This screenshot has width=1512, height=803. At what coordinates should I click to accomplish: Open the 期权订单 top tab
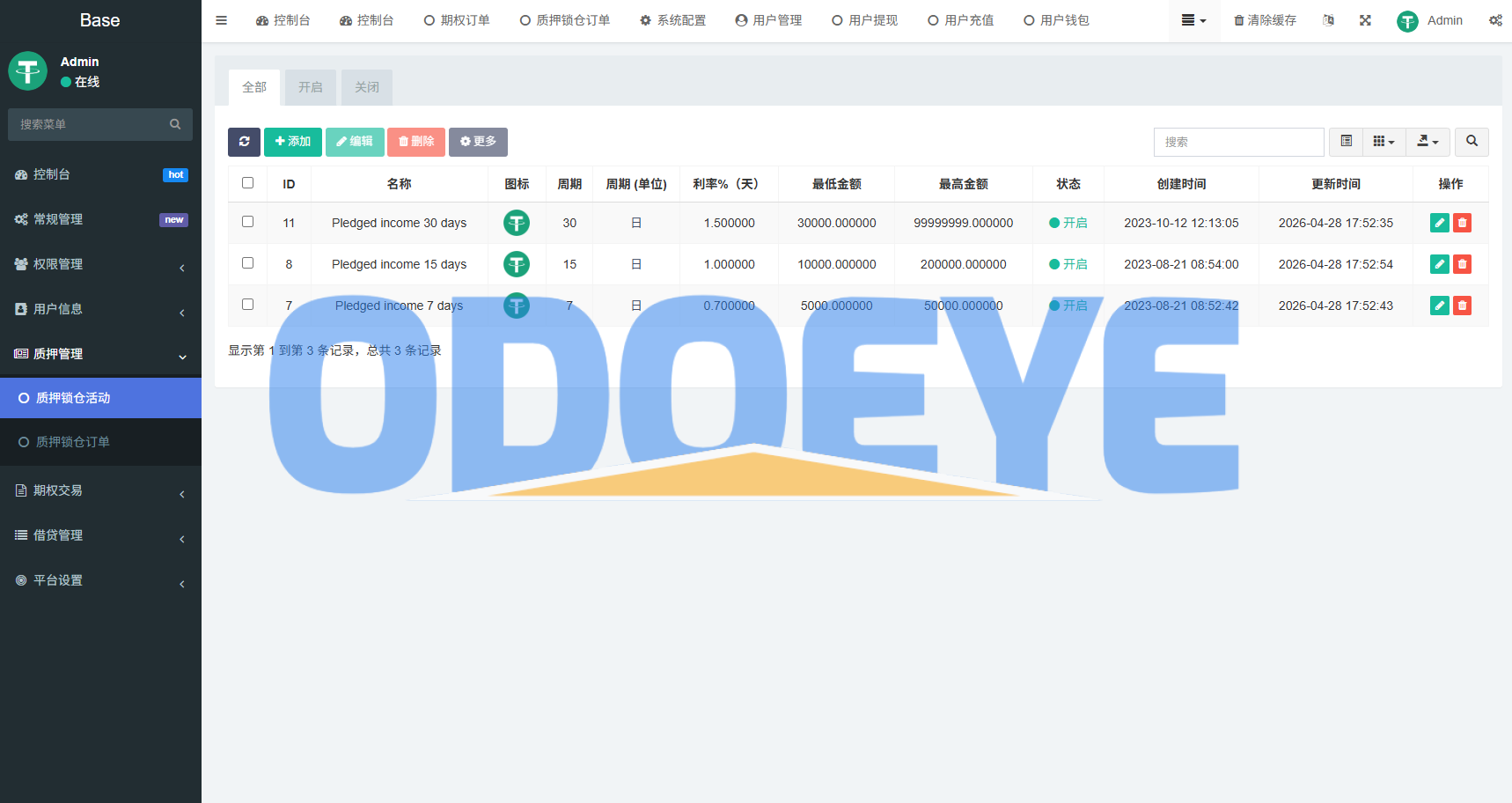click(457, 20)
